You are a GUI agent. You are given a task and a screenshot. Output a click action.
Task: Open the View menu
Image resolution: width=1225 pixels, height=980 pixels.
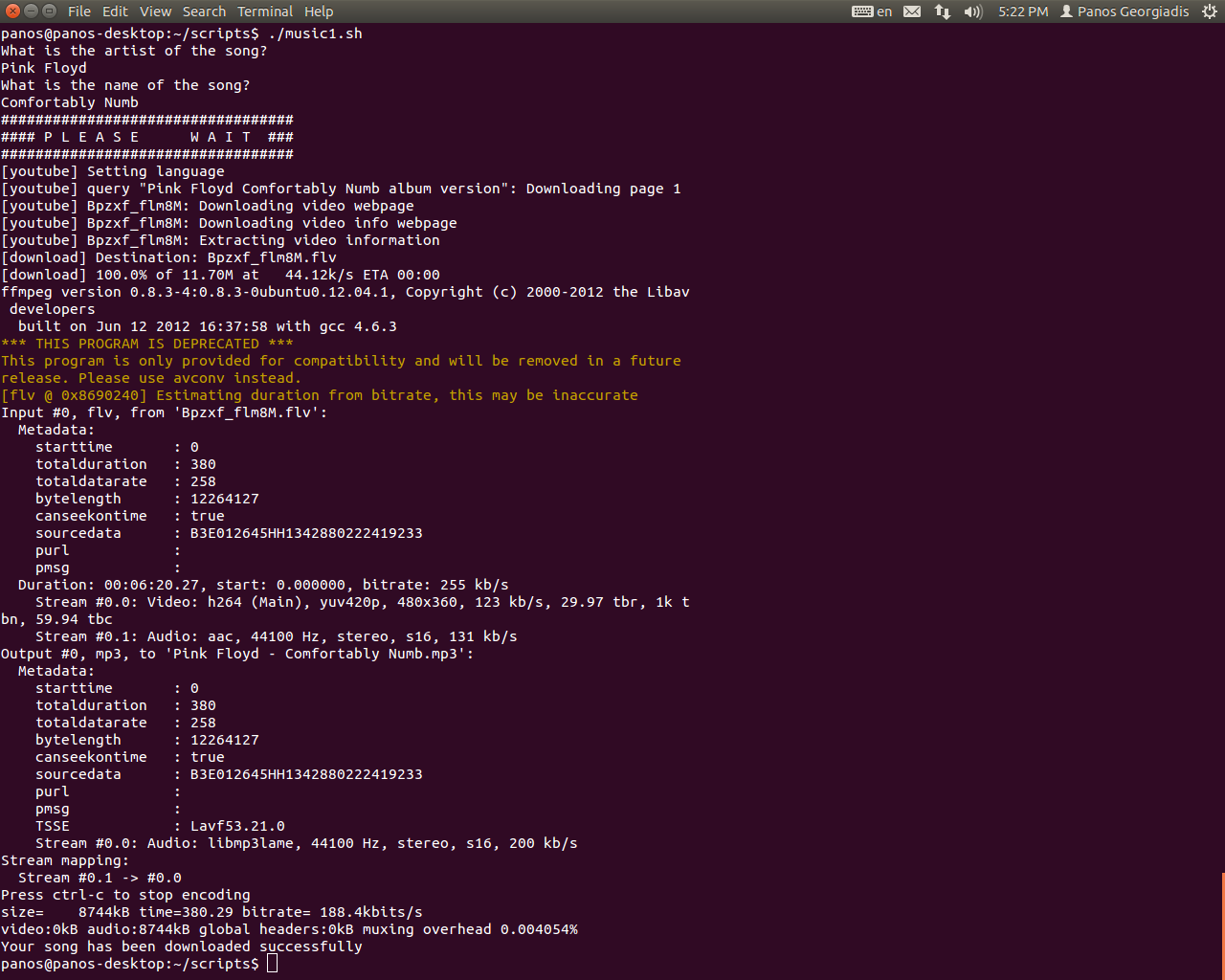click(x=155, y=11)
